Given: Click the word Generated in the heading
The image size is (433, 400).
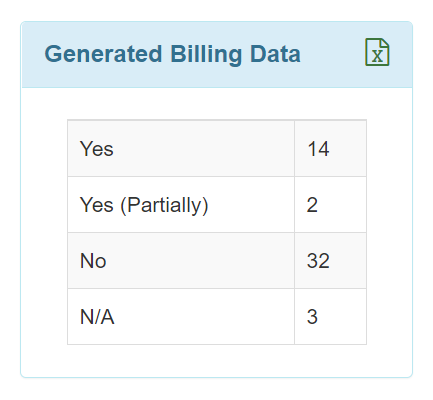Looking at the screenshot, I should click(x=103, y=54).
